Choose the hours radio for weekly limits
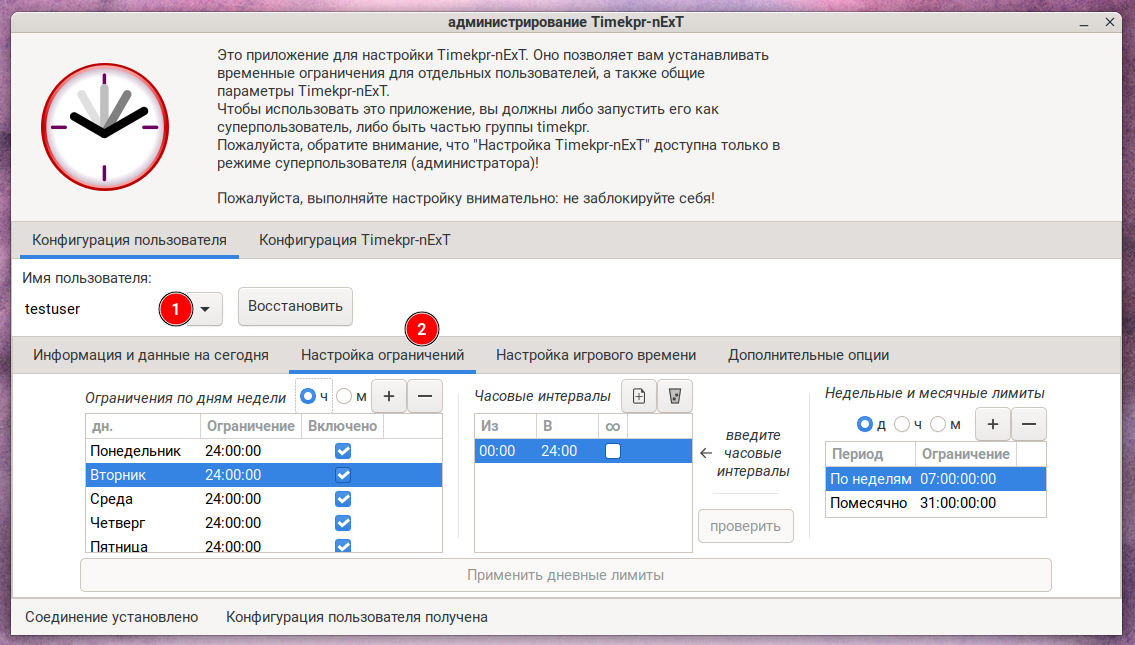1135x645 pixels. (901, 425)
